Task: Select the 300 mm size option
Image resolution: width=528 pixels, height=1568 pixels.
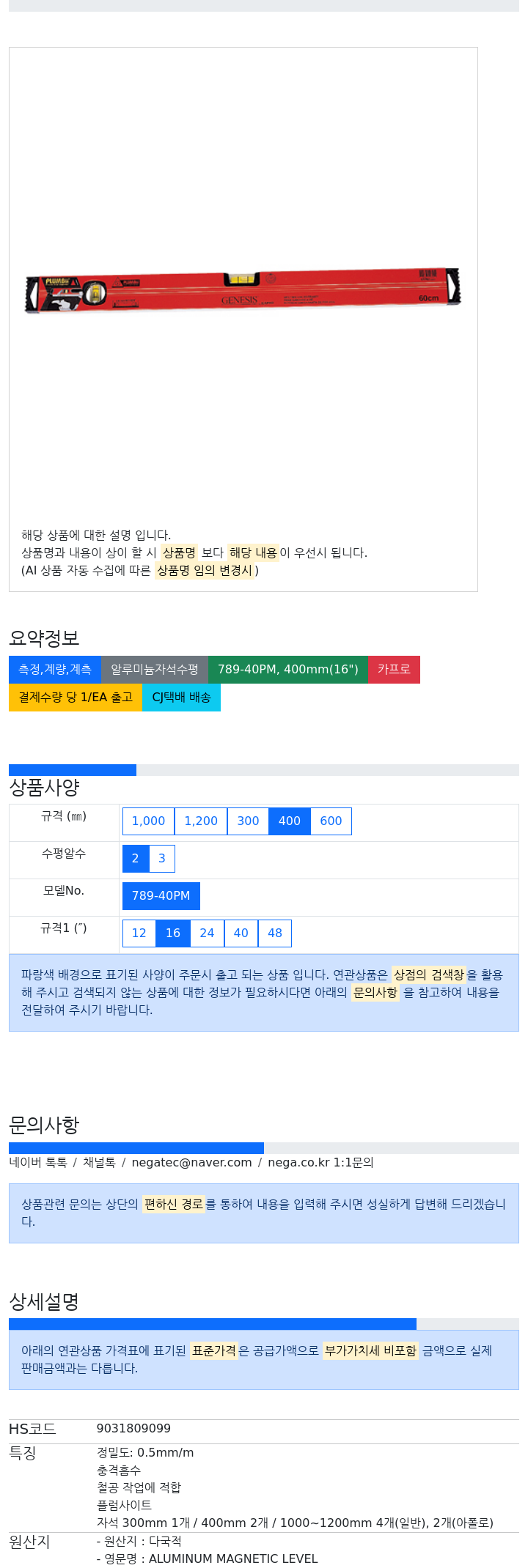Action: (248, 821)
